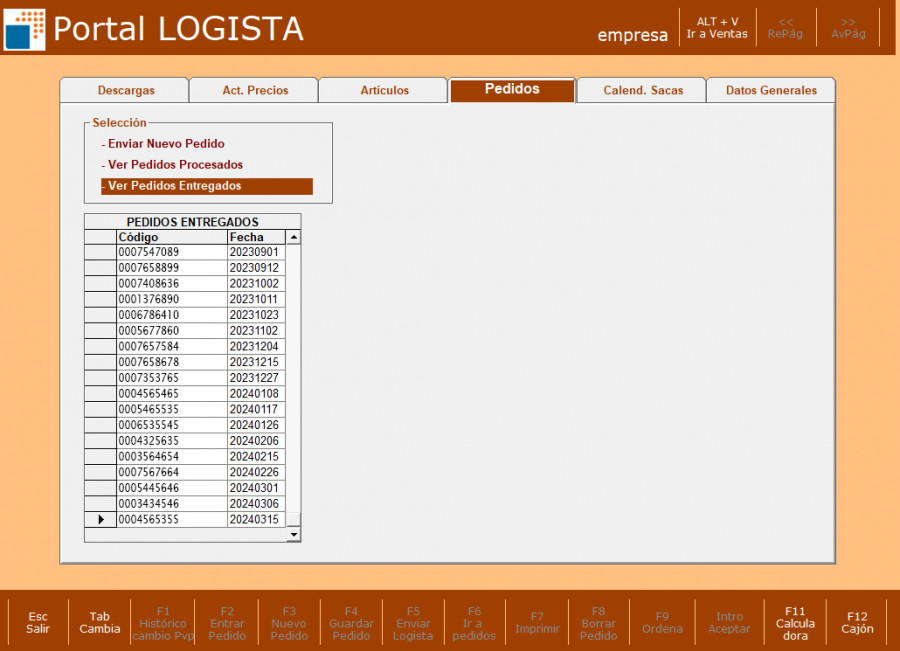This screenshot has width=900, height=651.
Task: Select Enviar Nuevo Pedido option
Action: 166,144
